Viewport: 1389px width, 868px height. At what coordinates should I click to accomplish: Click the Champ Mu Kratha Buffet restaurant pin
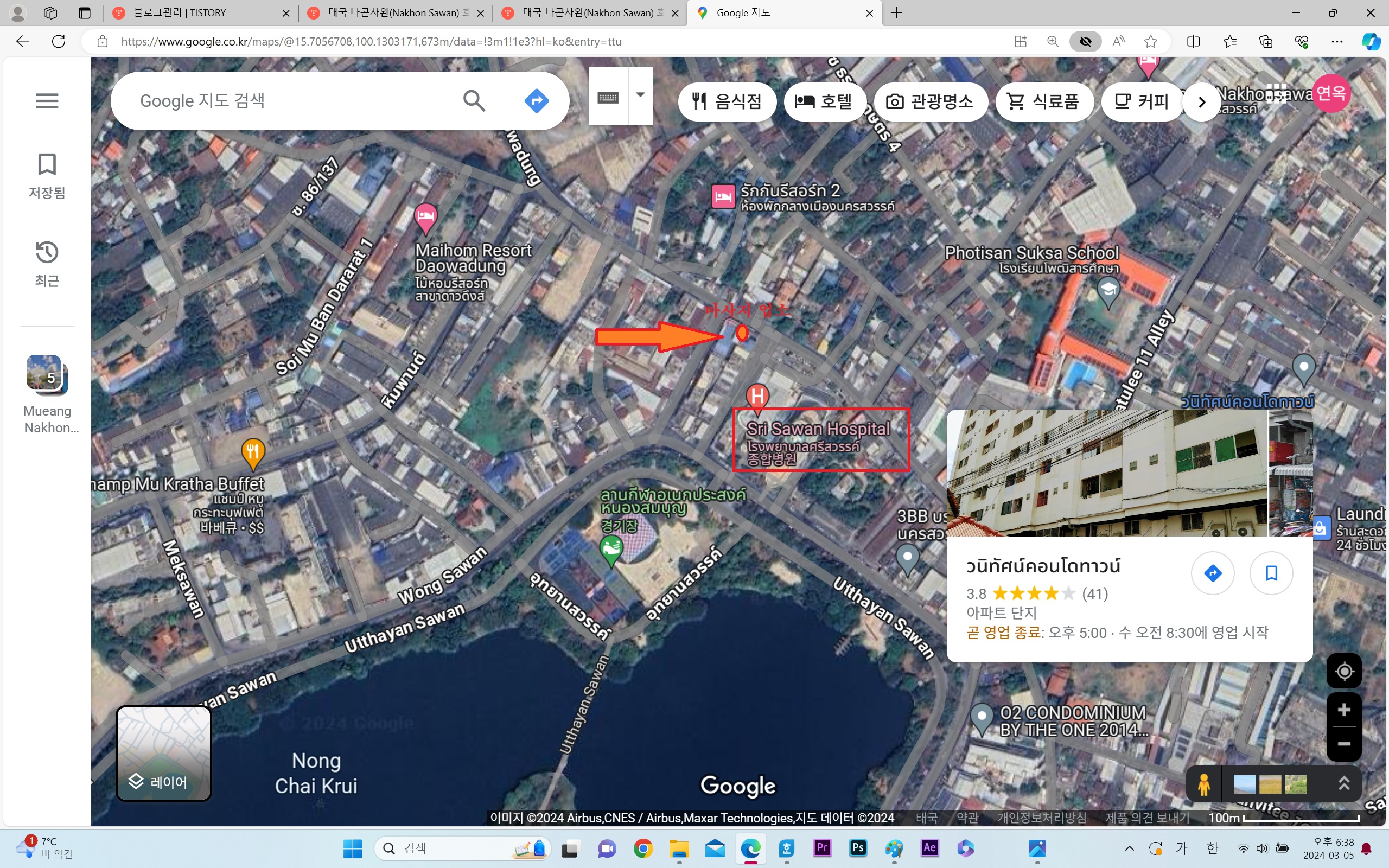coord(252,453)
